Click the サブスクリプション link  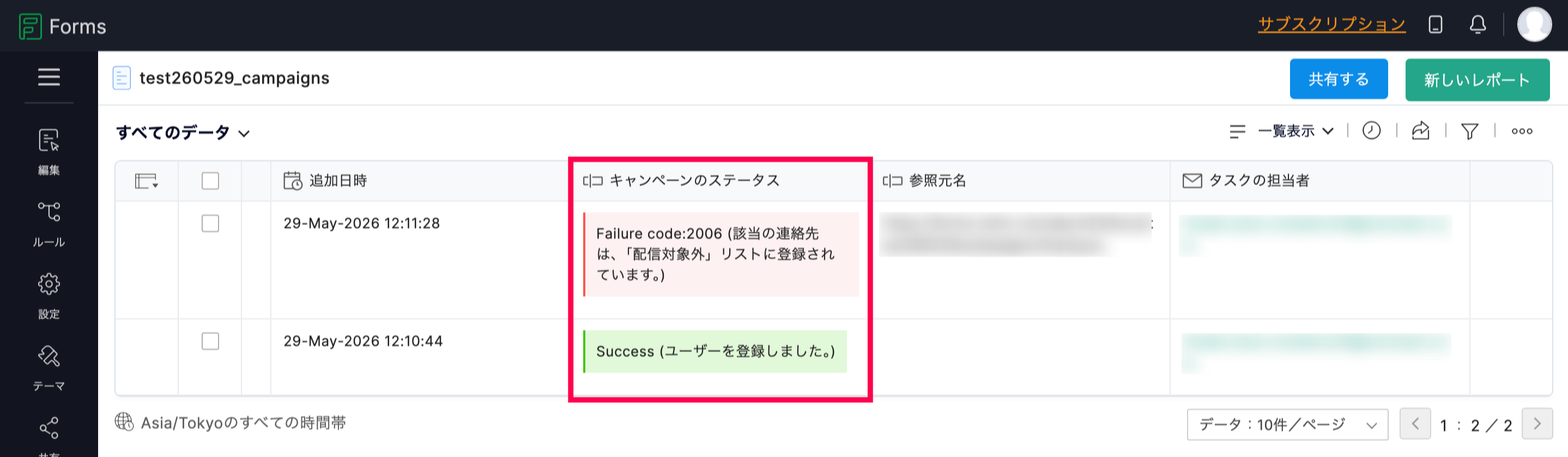click(1332, 25)
